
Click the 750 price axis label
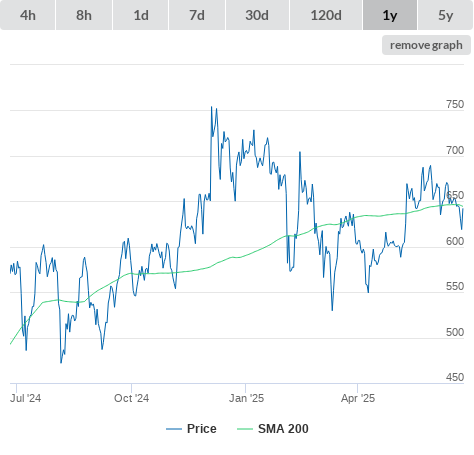coord(455,104)
